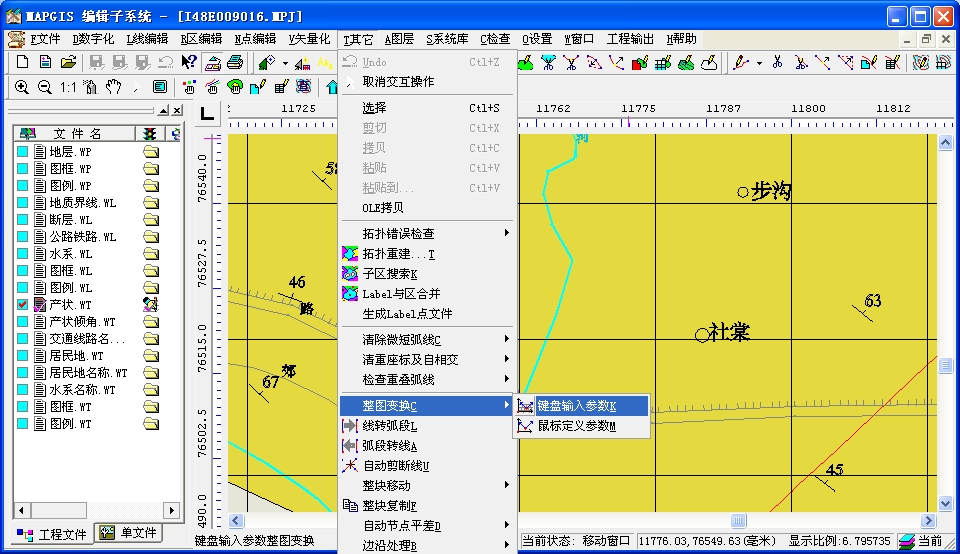
Task: Toggle the state box for 图例.WT
Action: 23,423
